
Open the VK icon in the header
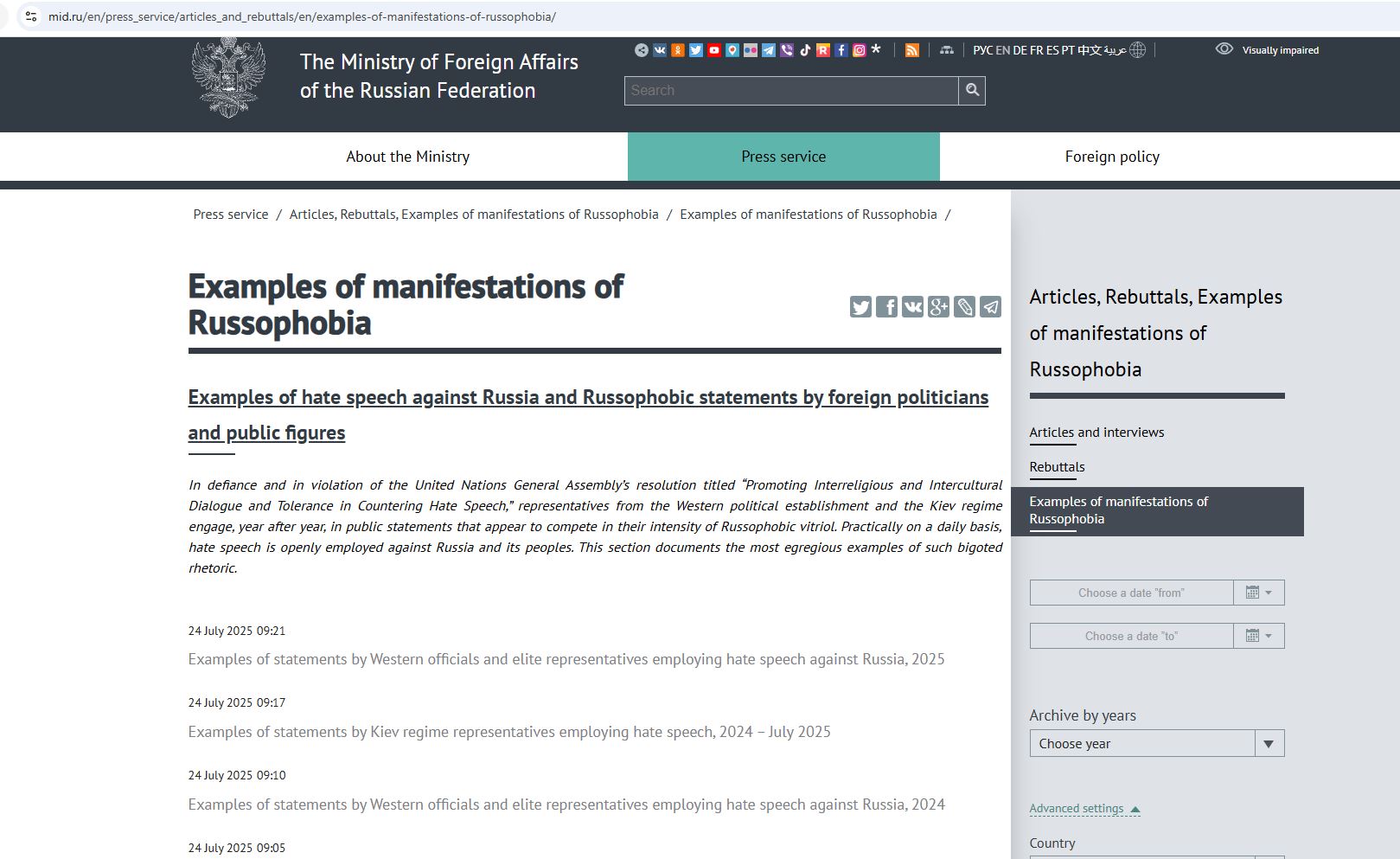coord(660,50)
